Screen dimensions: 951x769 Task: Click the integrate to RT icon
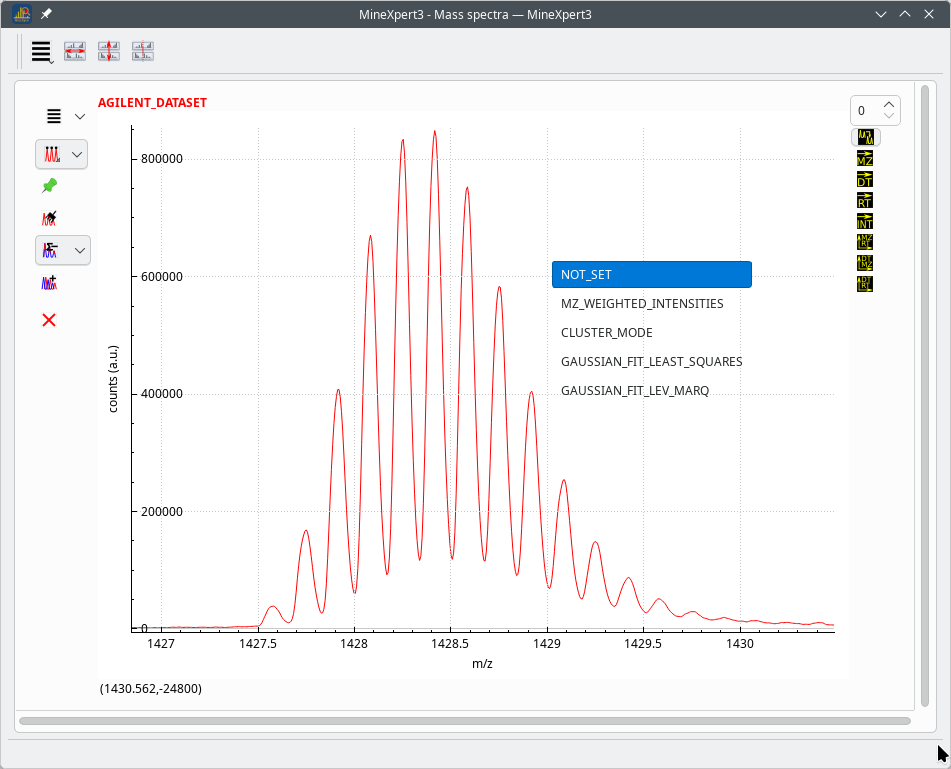pyautogui.click(x=865, y=200)
